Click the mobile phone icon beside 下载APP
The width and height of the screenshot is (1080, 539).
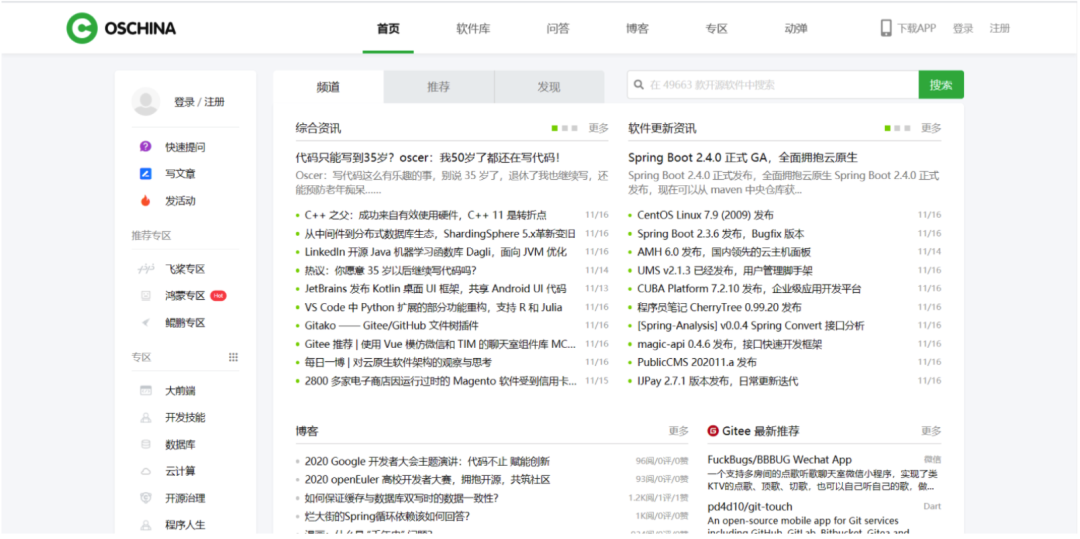click(x=886, y=28)
